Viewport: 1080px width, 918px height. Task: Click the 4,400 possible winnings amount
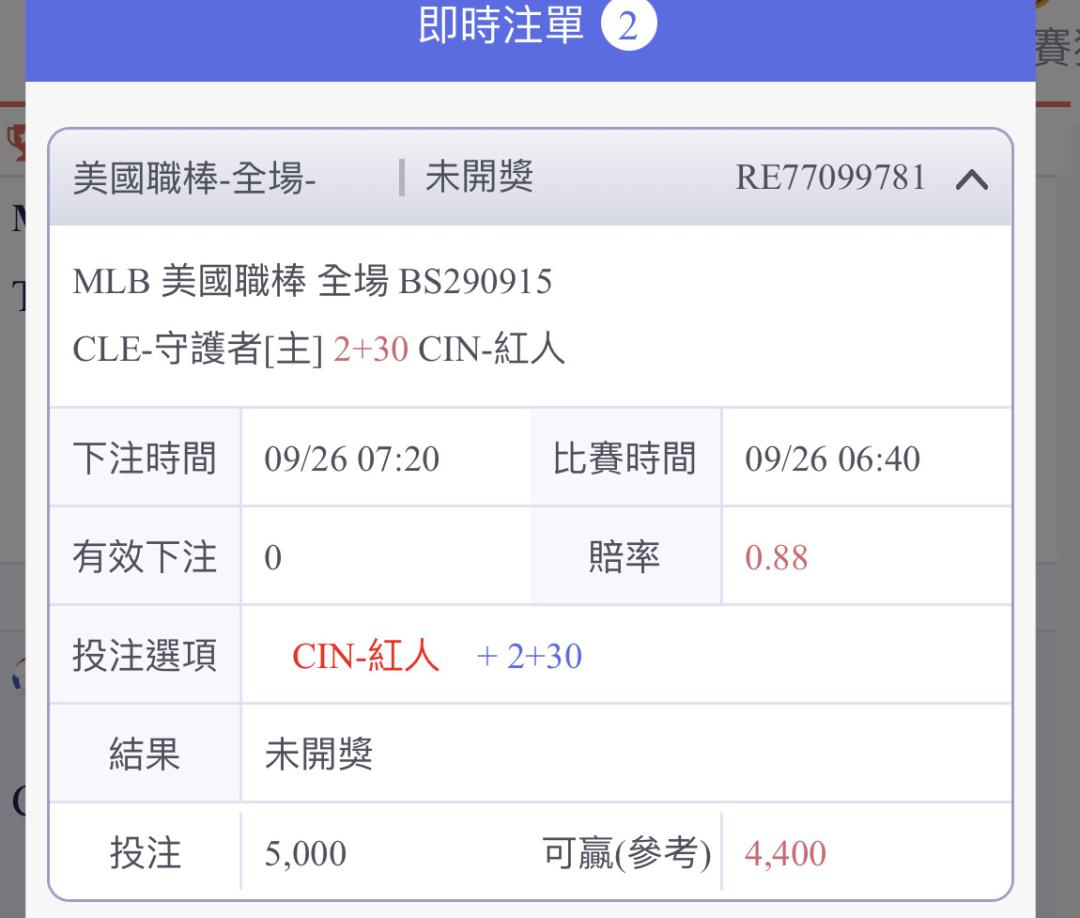(x=785, y=853)
